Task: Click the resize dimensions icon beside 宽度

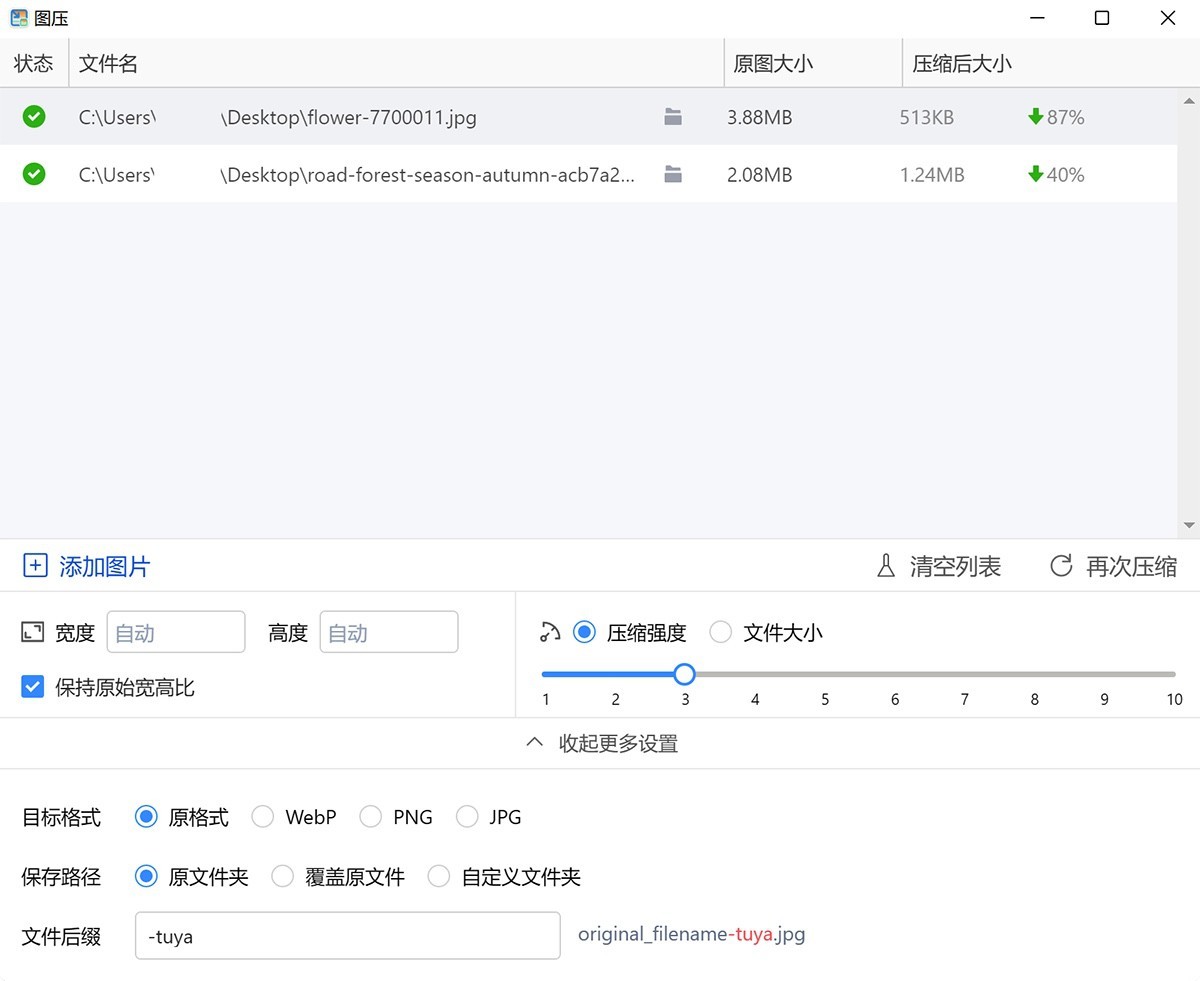Action: tap(30, 630)
